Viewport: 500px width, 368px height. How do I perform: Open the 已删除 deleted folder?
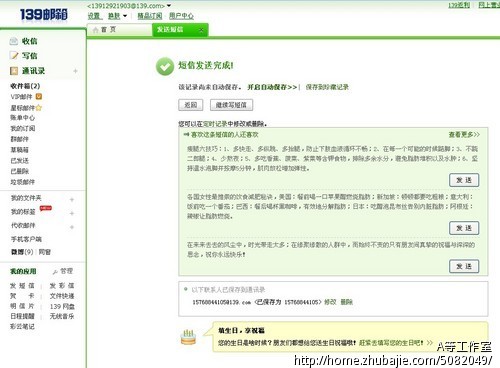19,171
